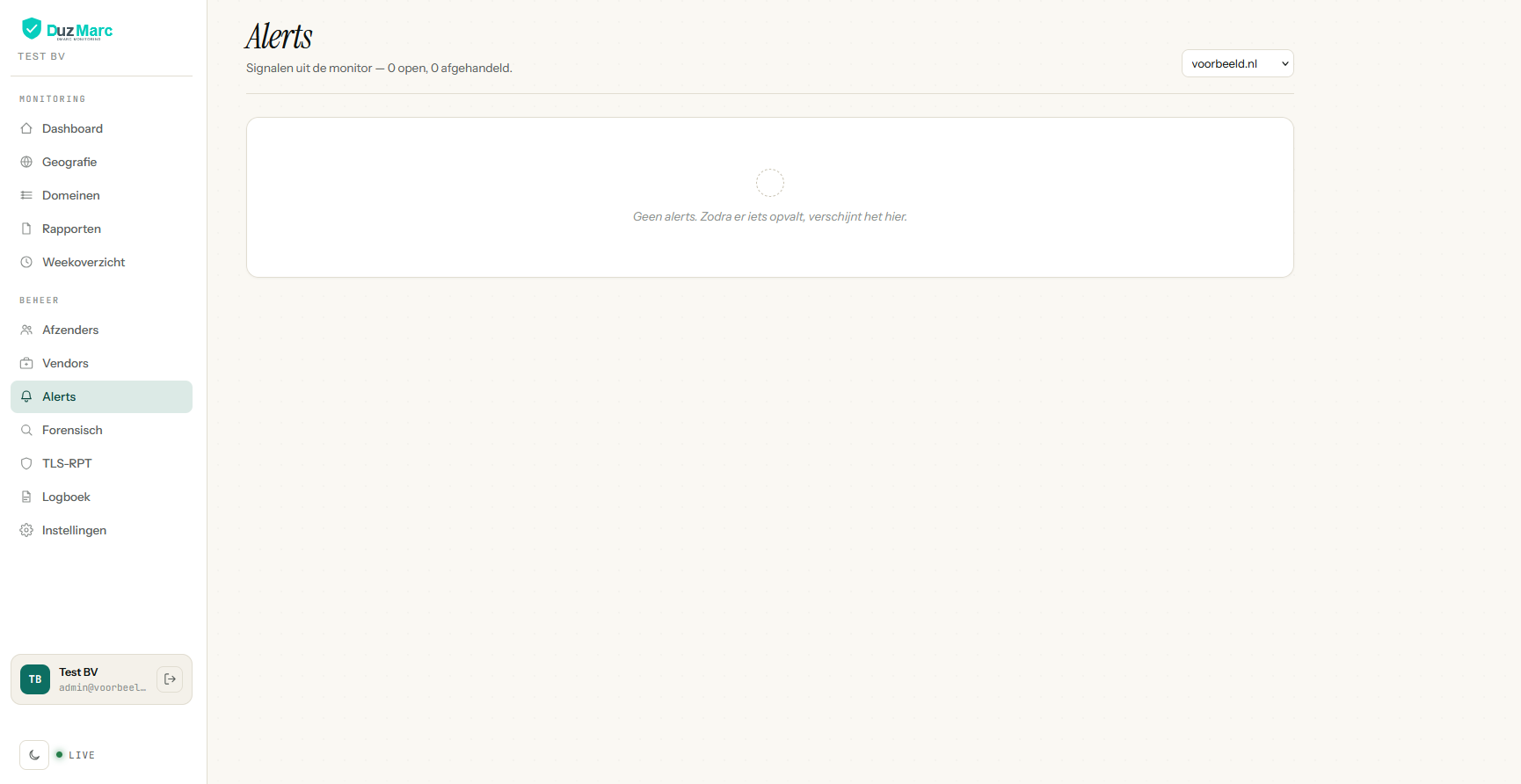Go to Geografie page
1521x784 pixels.
tap(101, 162)
